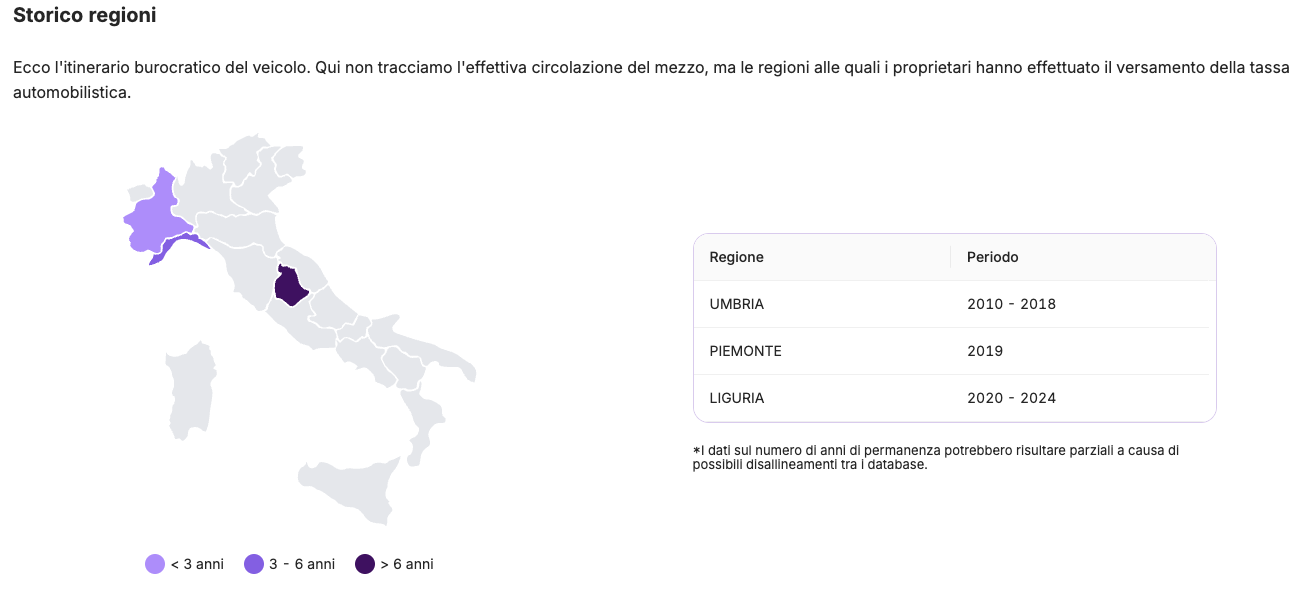Click the '3 - 6 anni' legend swatch
Viewport: 1311px width, 594px height.
click(254, 564)
